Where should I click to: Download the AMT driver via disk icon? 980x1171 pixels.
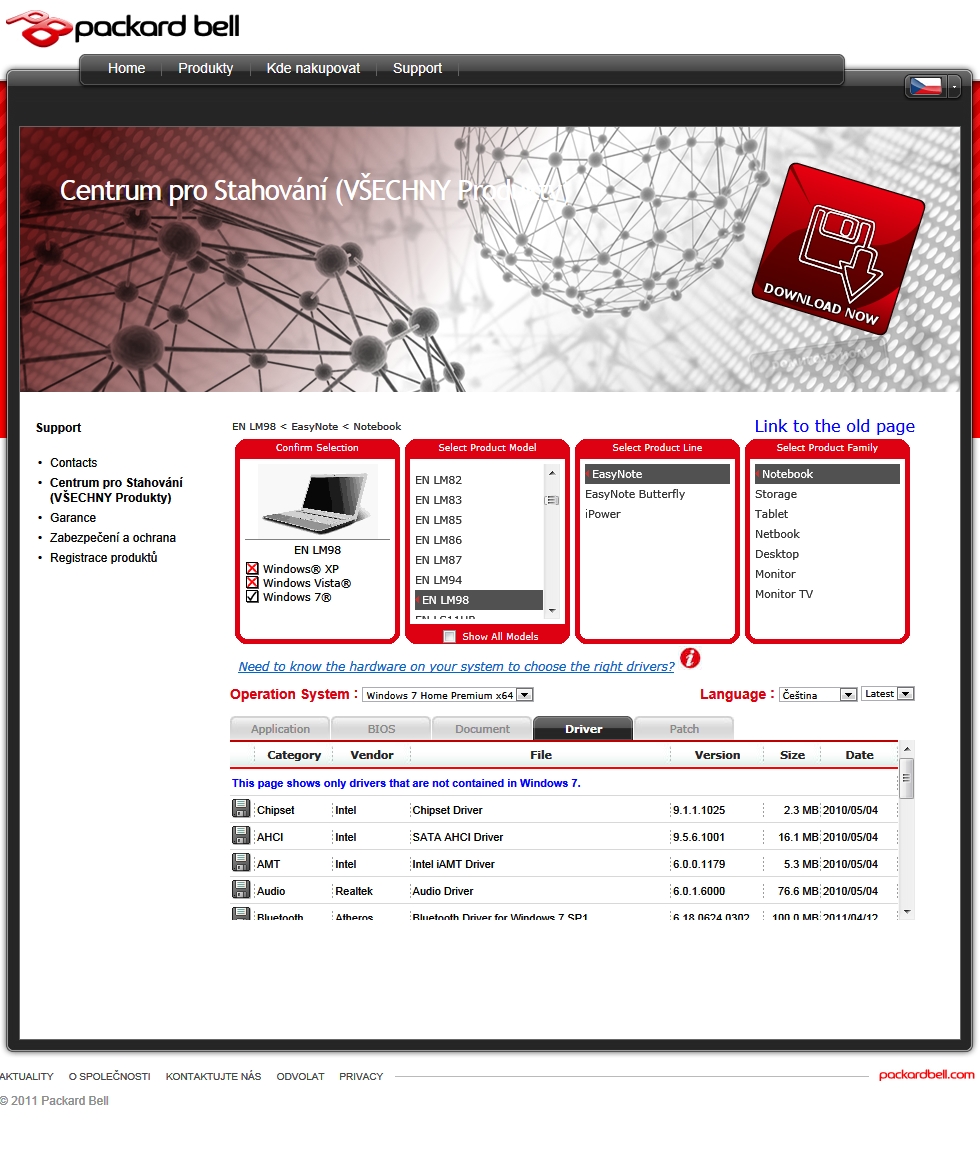241,863
